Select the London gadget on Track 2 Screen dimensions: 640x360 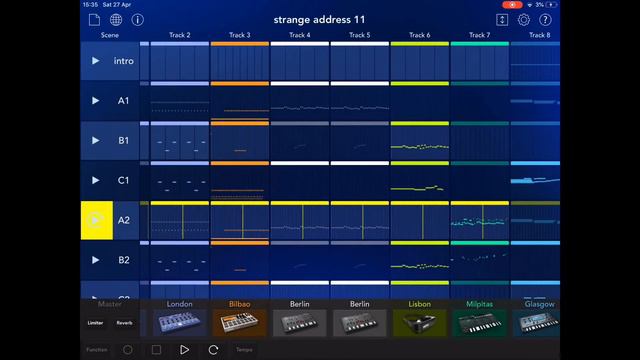point(180,323)
